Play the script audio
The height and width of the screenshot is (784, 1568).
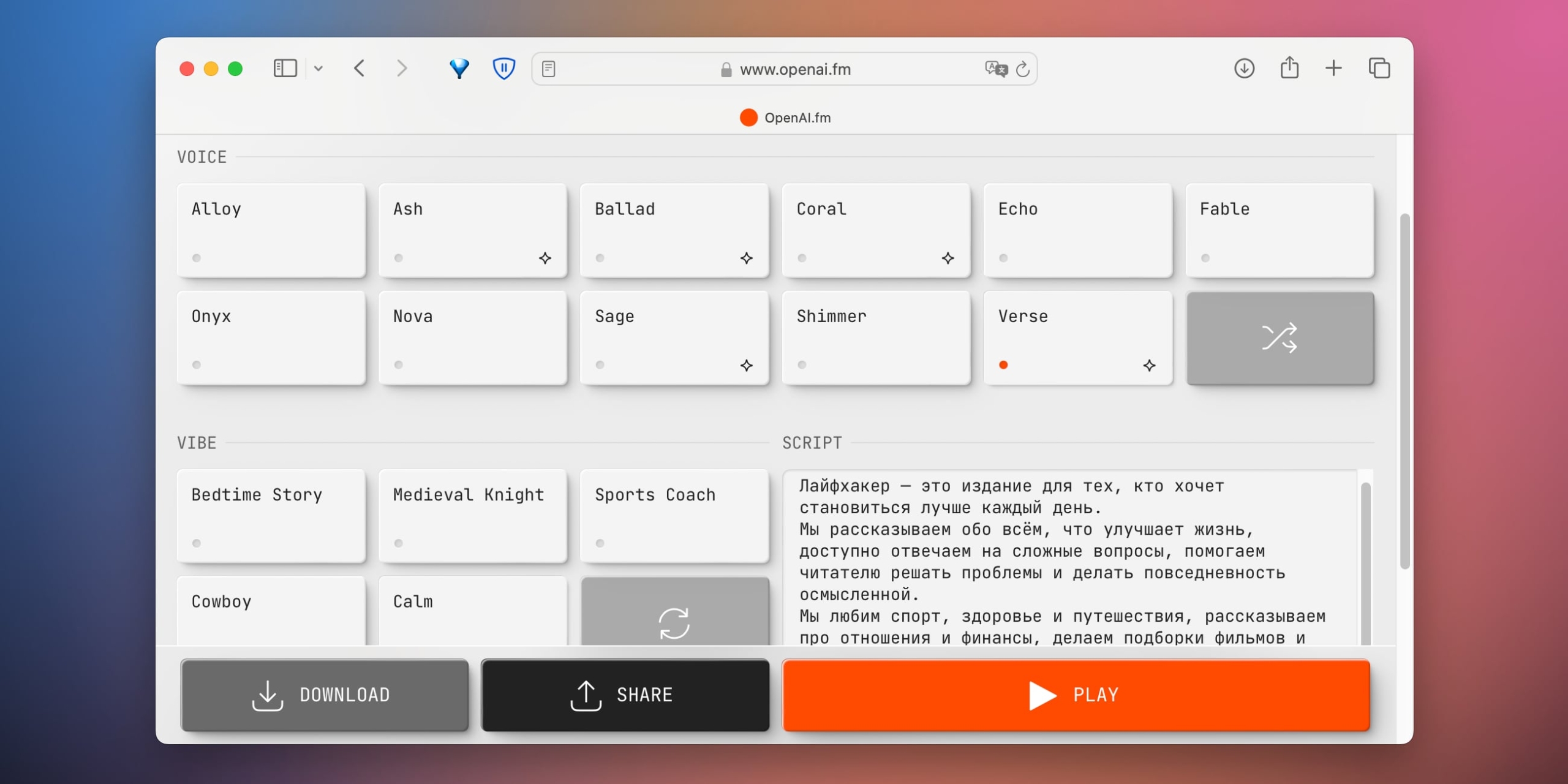click(x=1076, y=695)
